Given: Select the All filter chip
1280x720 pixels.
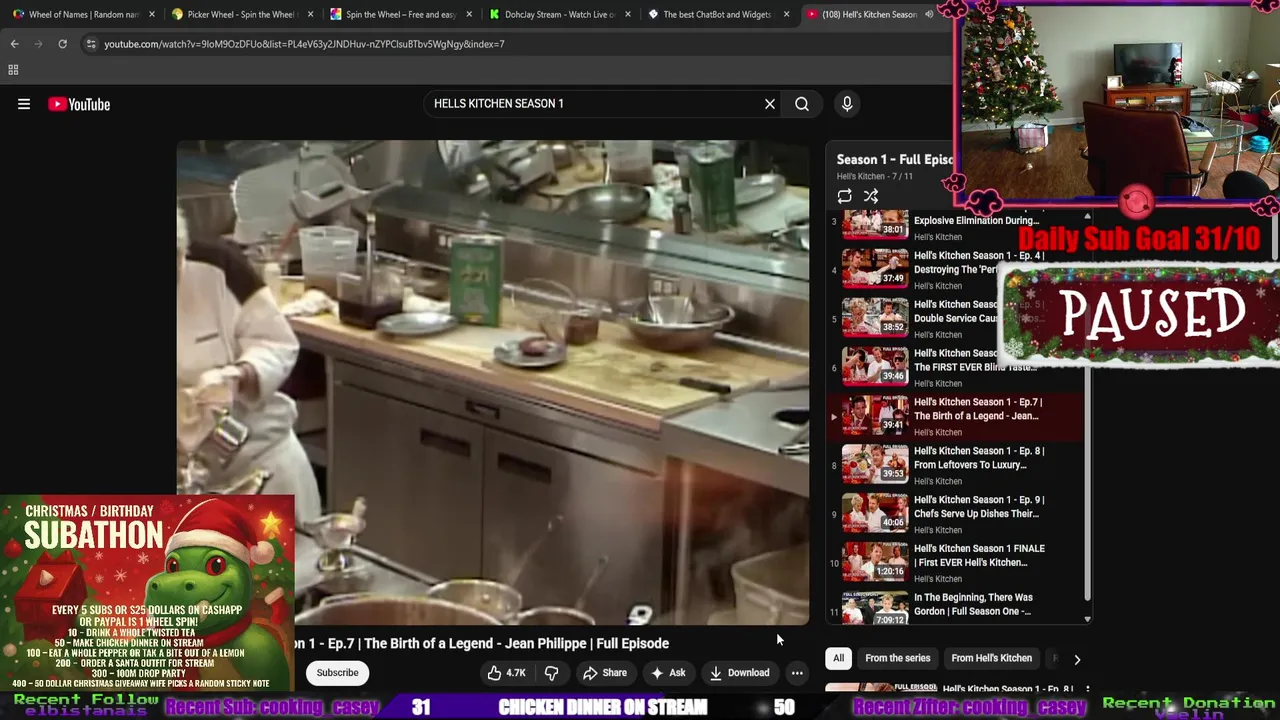Looking at the screenshot, I should coord(839,658).
